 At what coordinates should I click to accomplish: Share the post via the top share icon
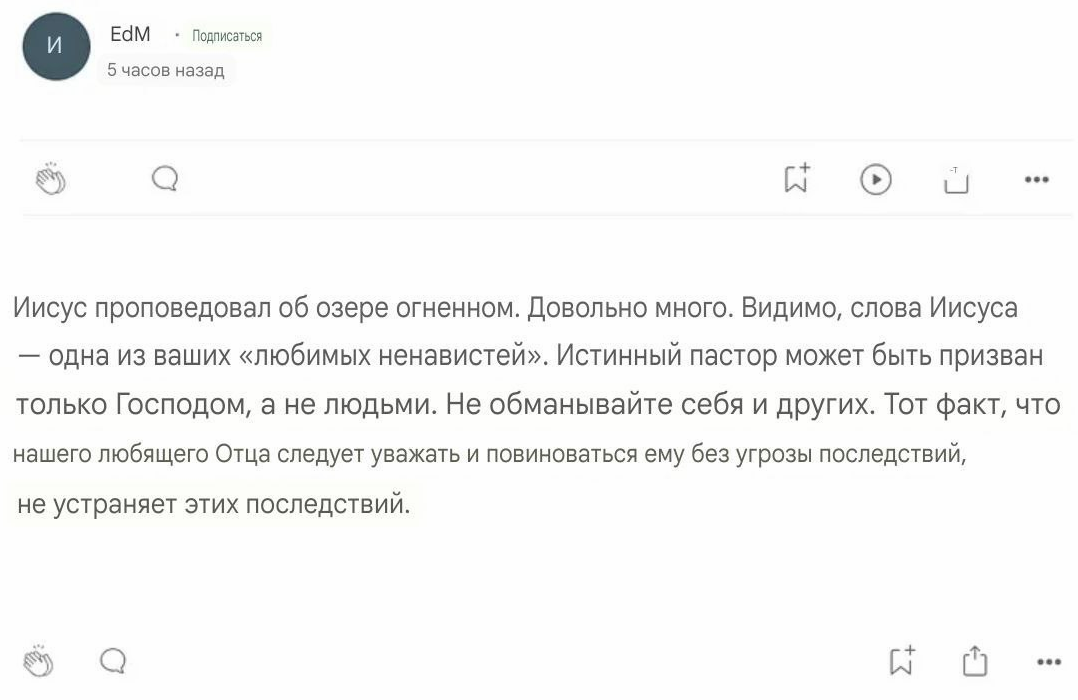pos(955,178)
